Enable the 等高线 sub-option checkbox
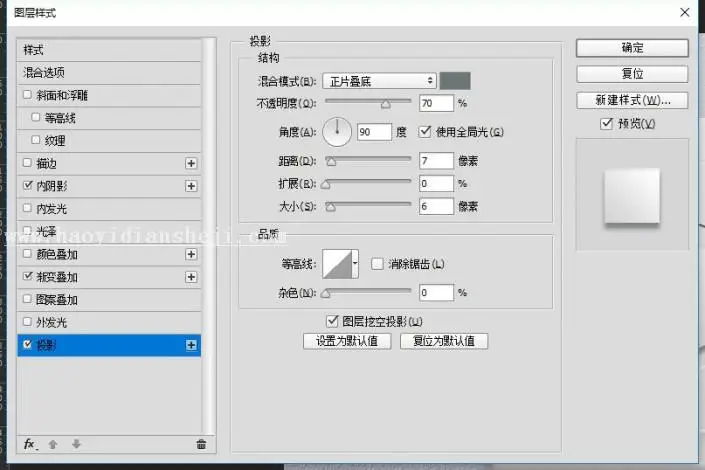 click(x=36, y=117)
